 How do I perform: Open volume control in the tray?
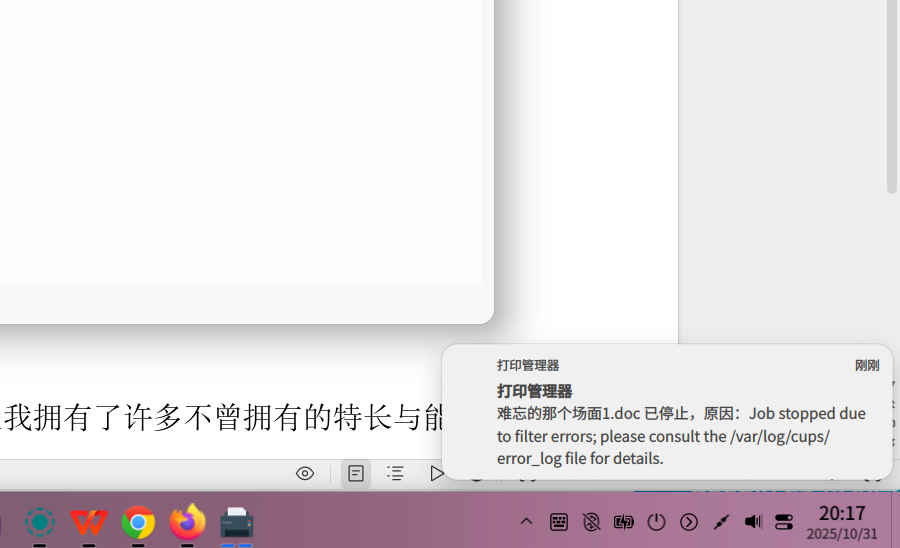point(753,522)
